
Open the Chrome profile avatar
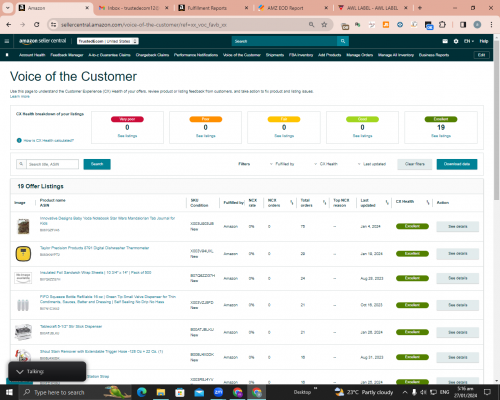[477, 25]
